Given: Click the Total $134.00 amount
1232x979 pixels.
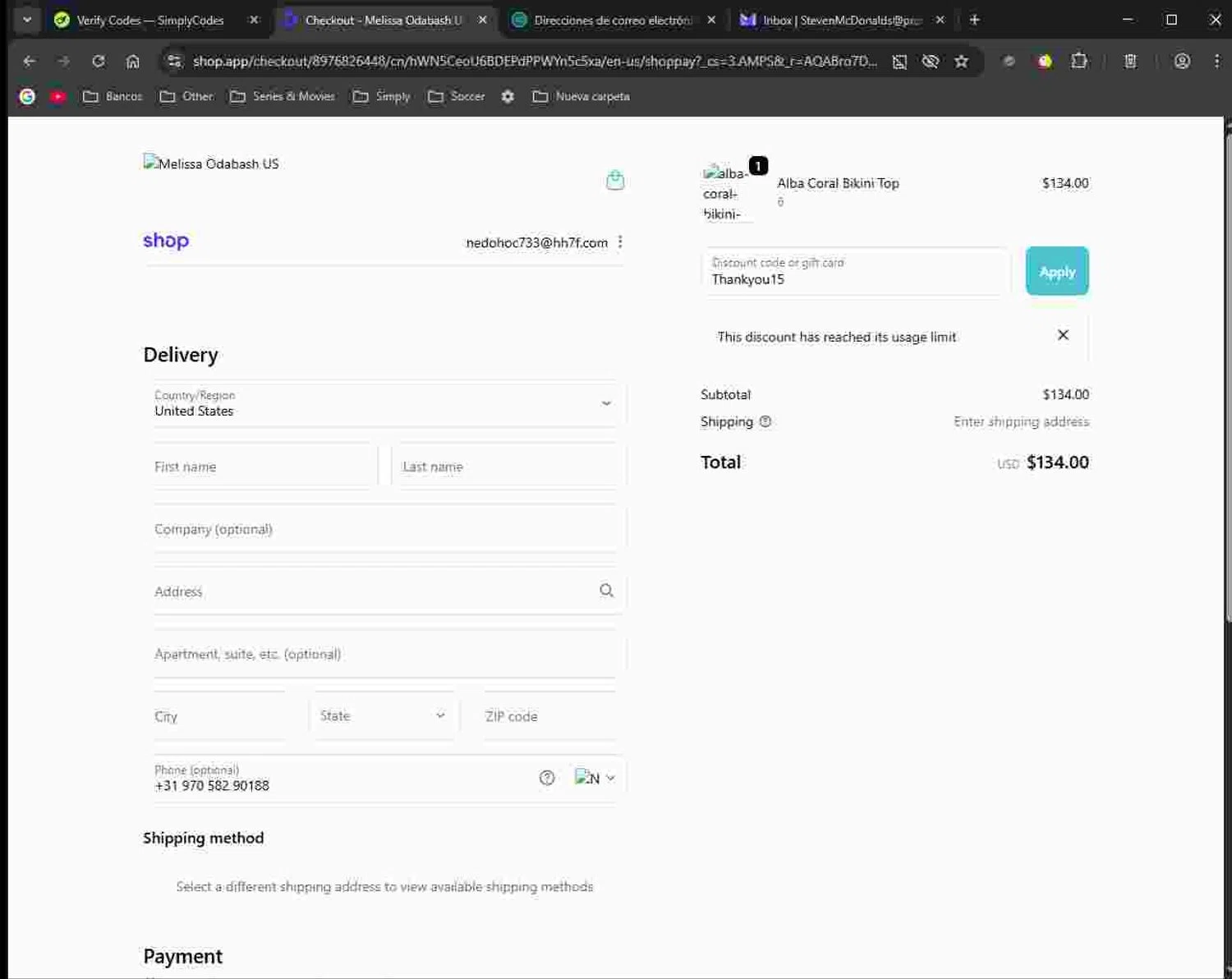Looking at the screenshot, I should coord(1057,462).
